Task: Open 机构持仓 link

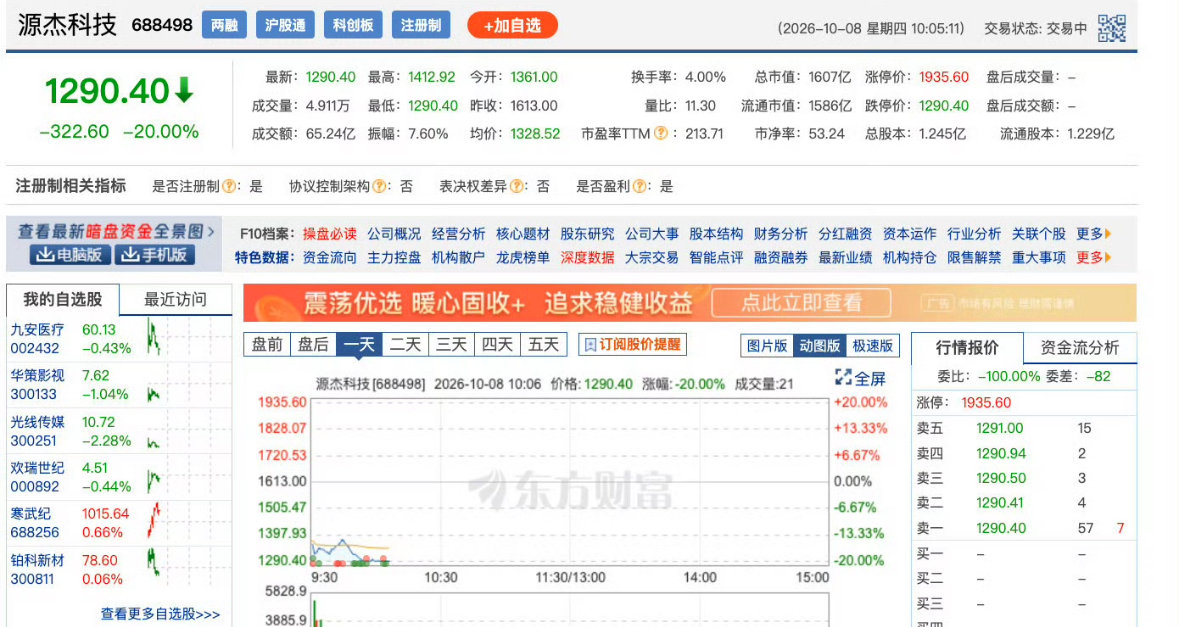Action: coord(910,257)
